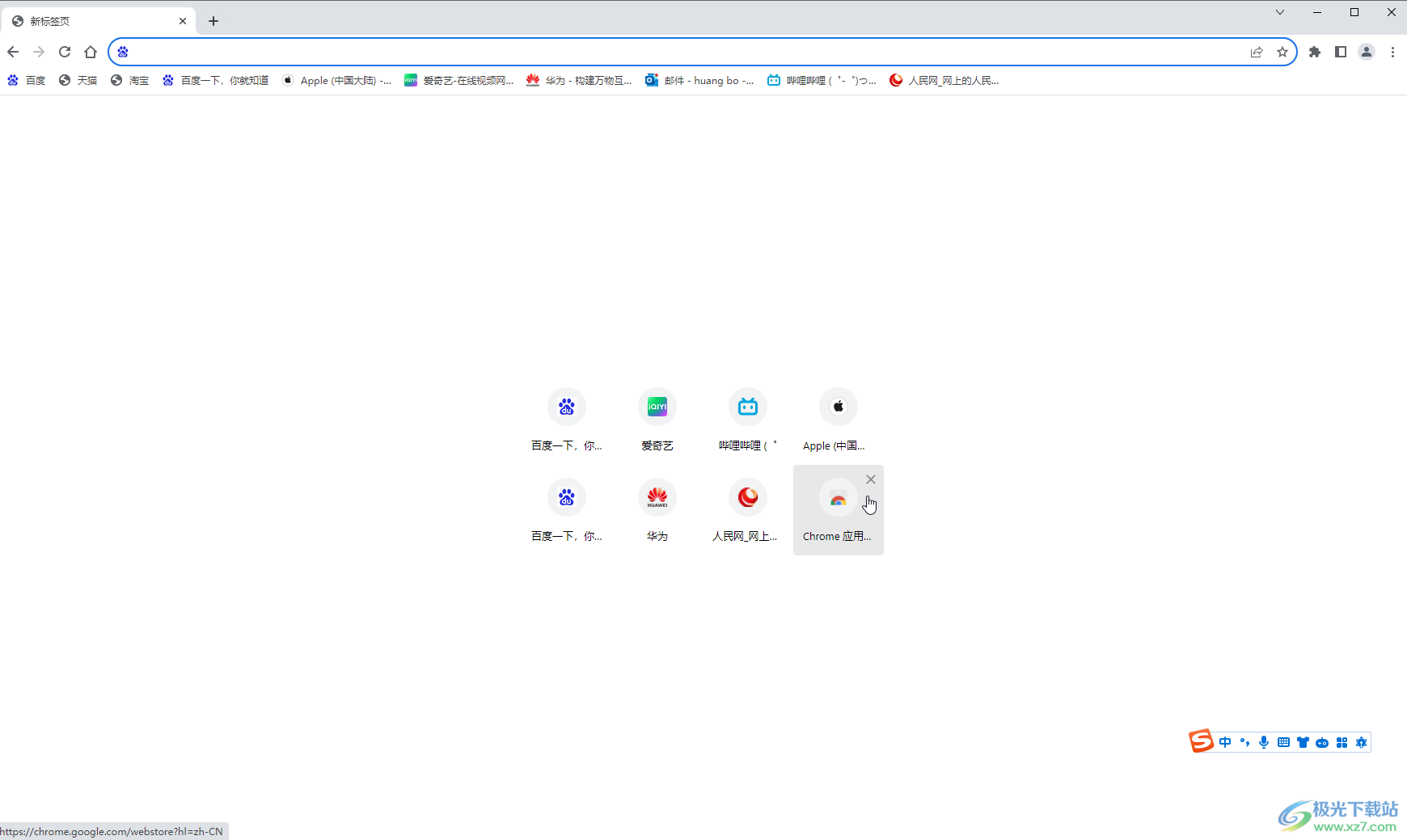Toggle Sogou punctuation mode

1244,742
